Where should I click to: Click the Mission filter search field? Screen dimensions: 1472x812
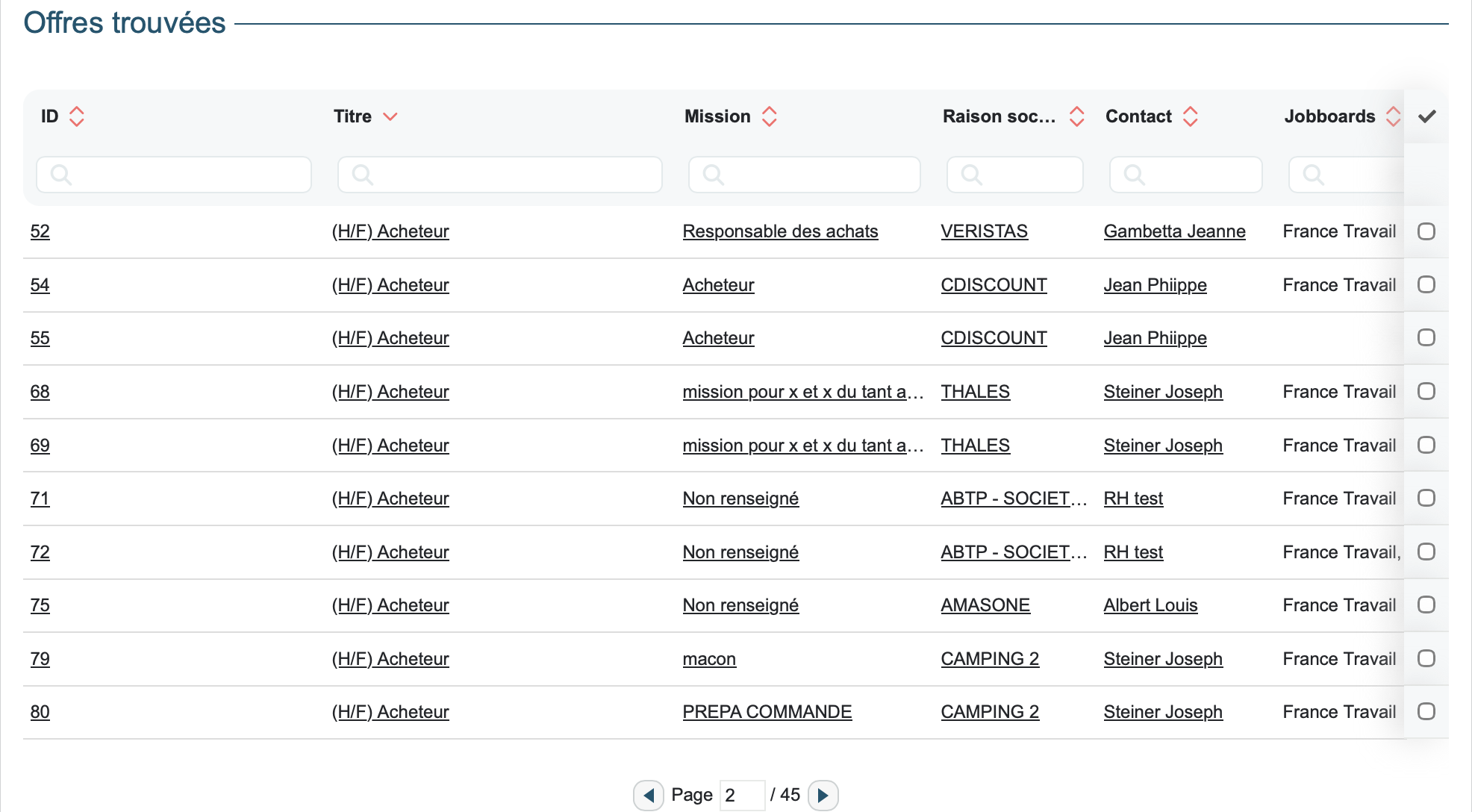click(x=804, y=175)
